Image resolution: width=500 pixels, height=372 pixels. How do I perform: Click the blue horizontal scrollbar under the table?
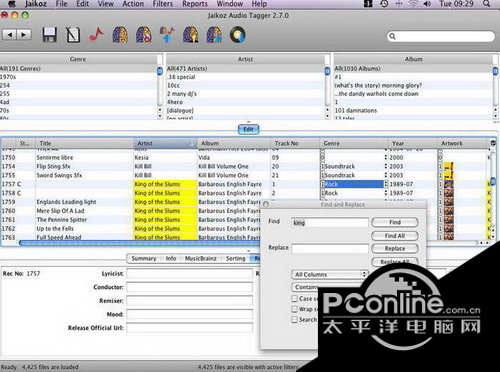(140, 243)
